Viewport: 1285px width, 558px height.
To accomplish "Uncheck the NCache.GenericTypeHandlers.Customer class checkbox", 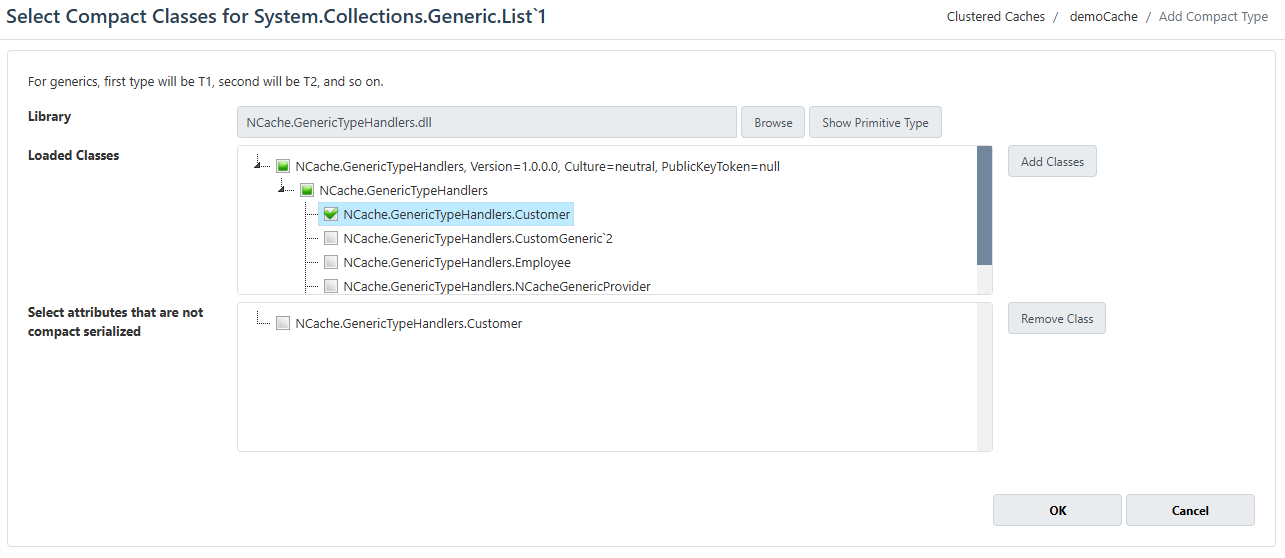I will click(x=331, y=214).
